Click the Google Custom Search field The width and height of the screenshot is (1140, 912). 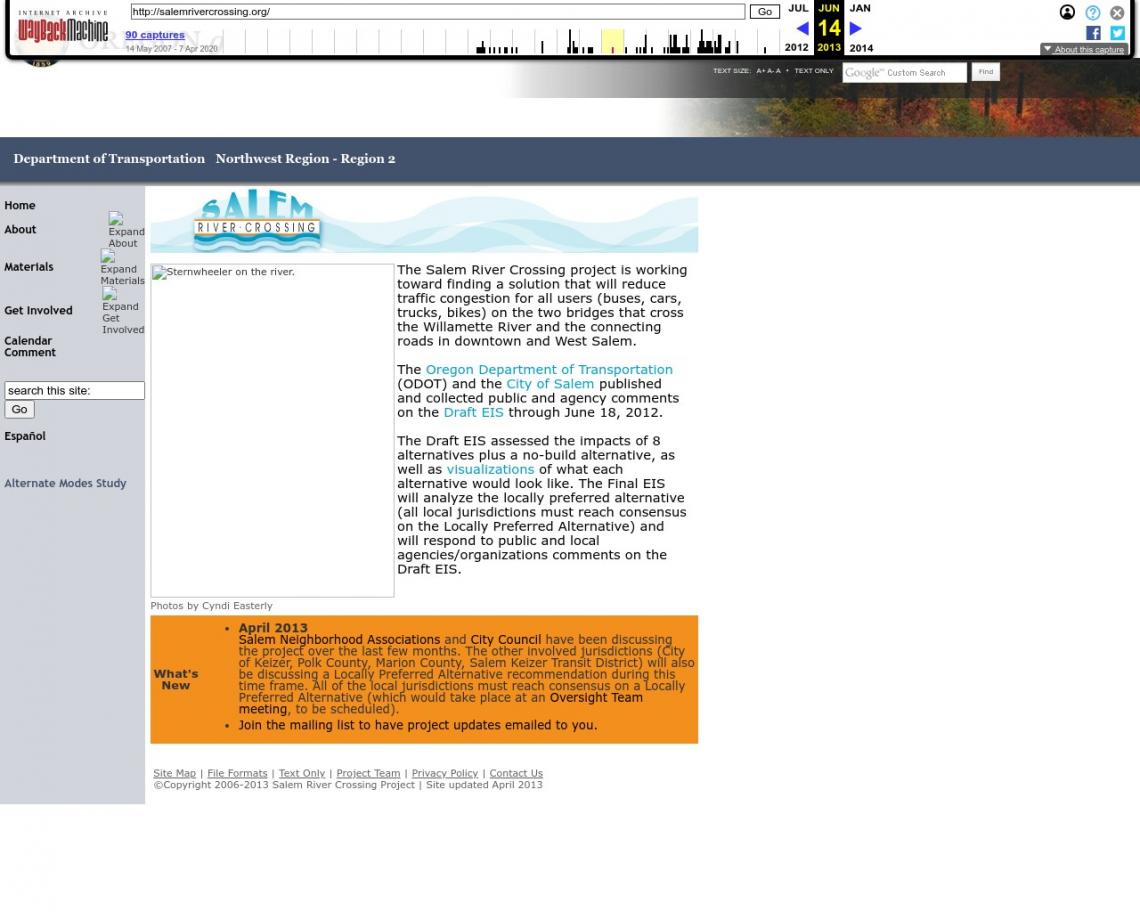(x=904, y=73)
